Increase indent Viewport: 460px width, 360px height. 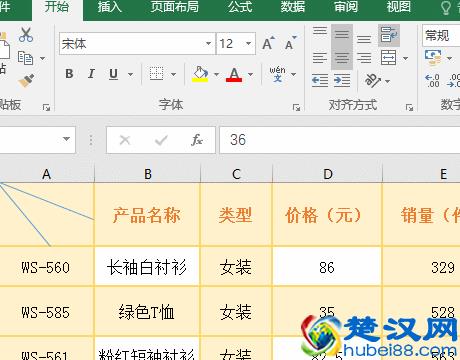tap(342, 81)
